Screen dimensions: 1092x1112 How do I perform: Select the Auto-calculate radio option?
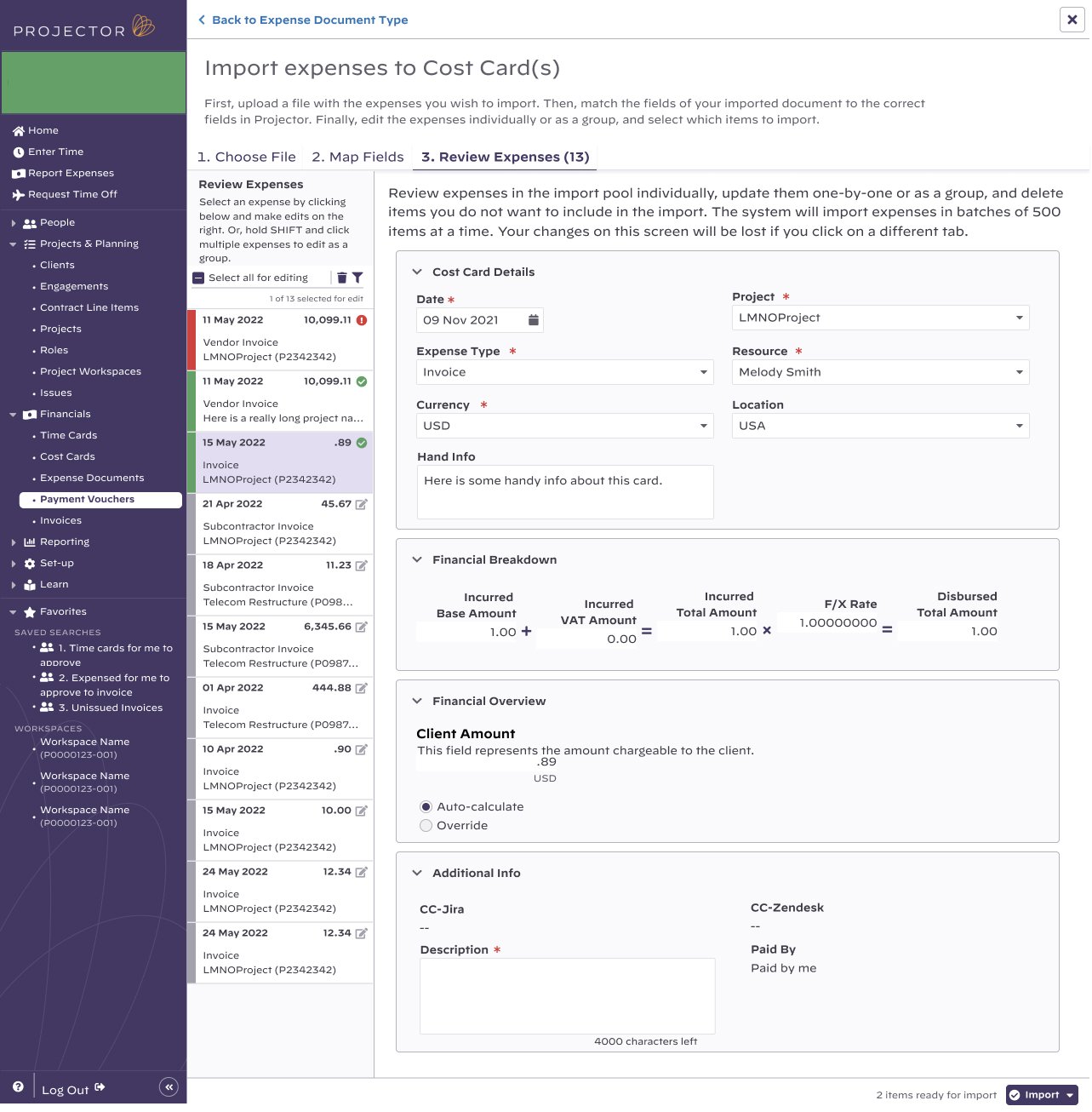point(426,807)
